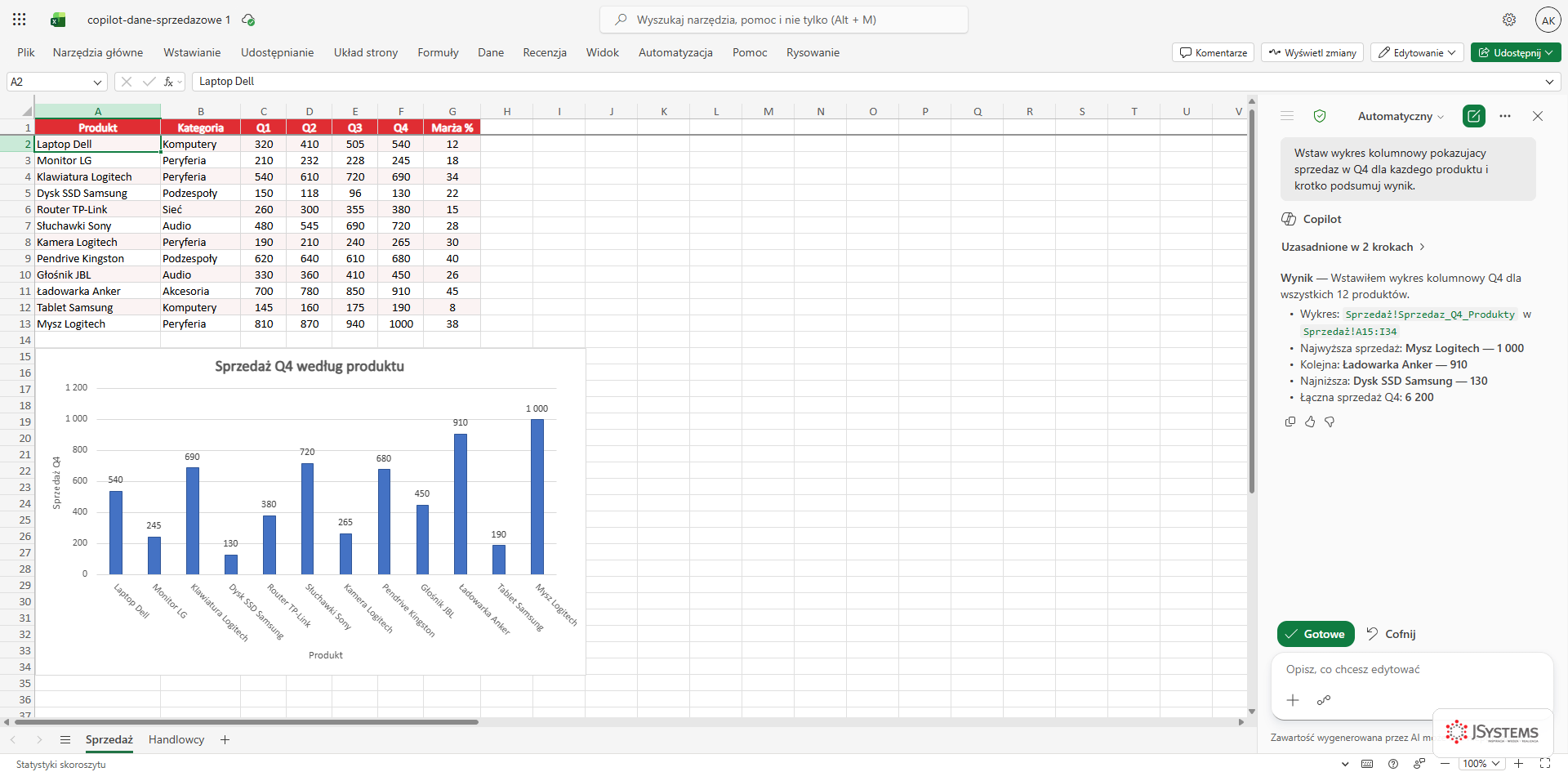
Task: Open the Edytowanie mode dropdown
Action: click(x=1417, y=52)
